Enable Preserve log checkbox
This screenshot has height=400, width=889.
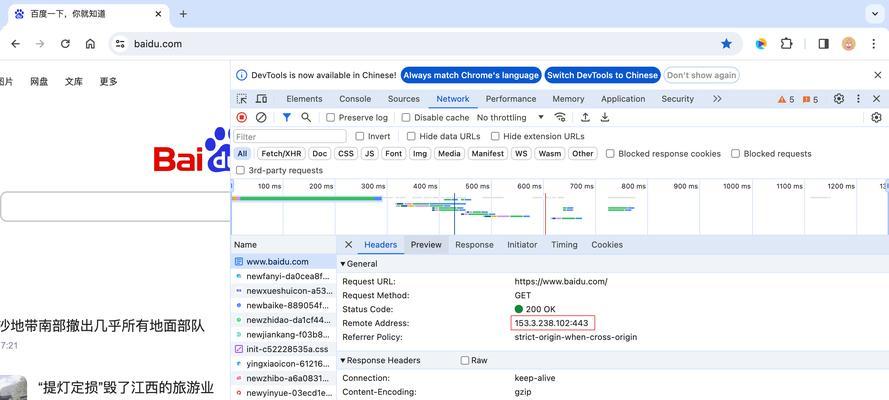click(331, 117)
